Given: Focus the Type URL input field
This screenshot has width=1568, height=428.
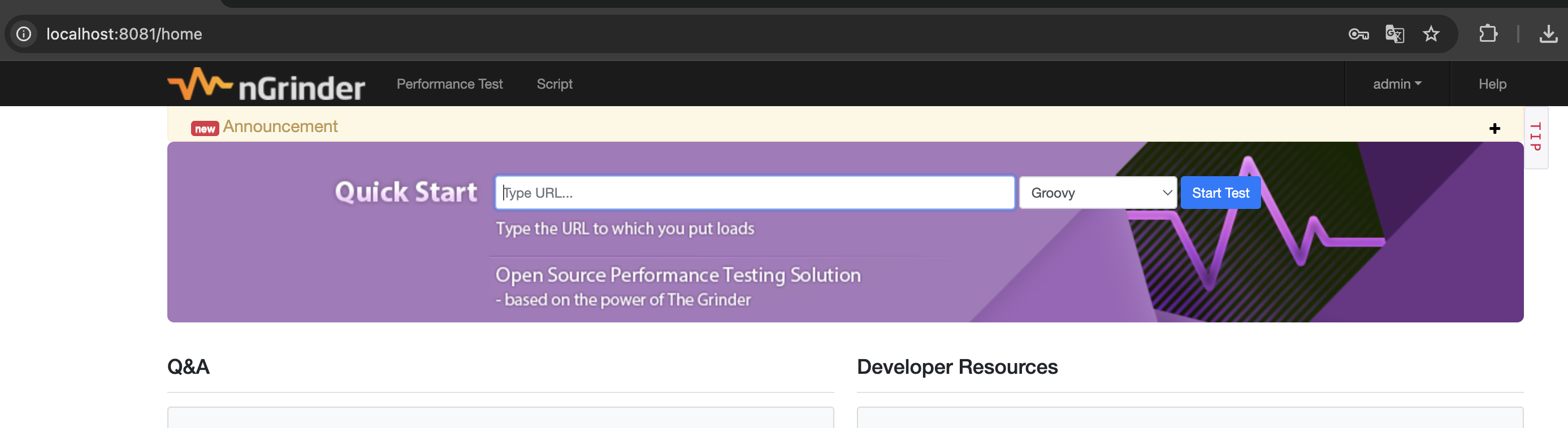Looking at the screenshot, I should click(754, 193).
